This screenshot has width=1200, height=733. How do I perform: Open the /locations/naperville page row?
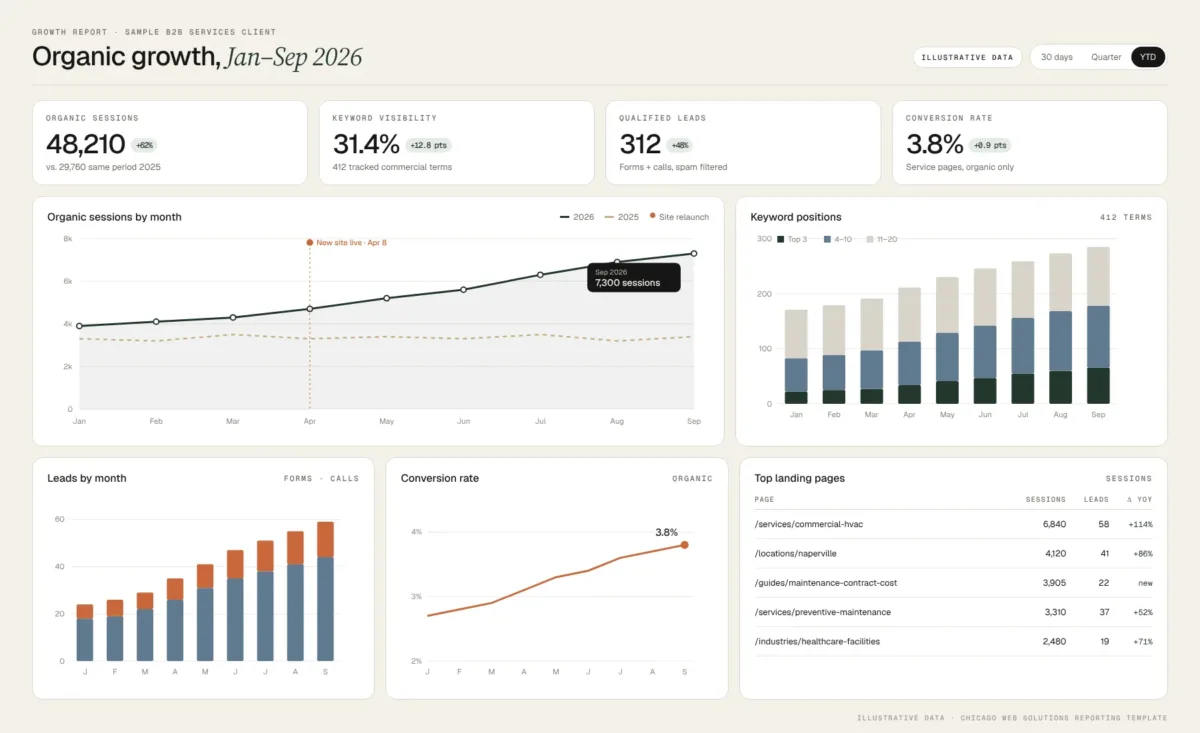tap(953, 553)
